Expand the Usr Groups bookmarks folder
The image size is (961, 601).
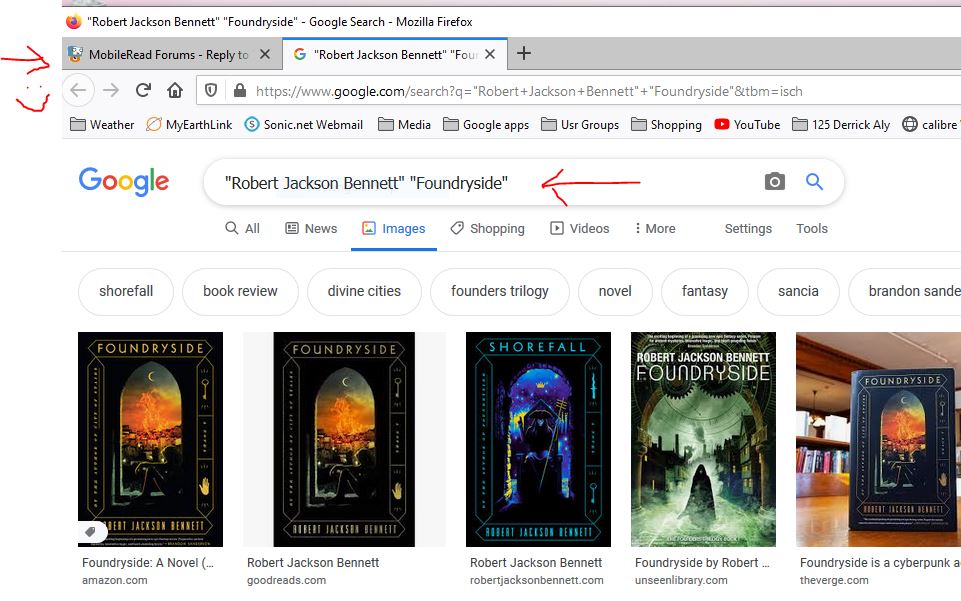[580, 124]
